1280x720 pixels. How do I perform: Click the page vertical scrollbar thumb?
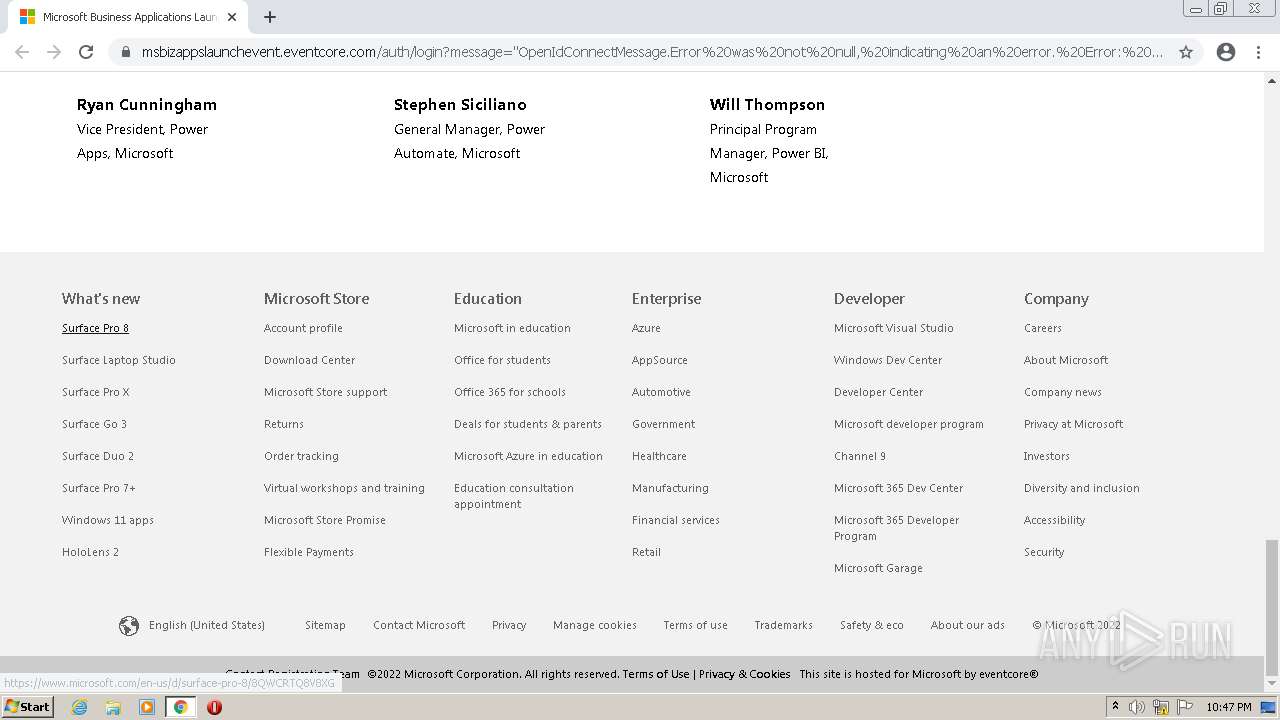coord(1272,607)
